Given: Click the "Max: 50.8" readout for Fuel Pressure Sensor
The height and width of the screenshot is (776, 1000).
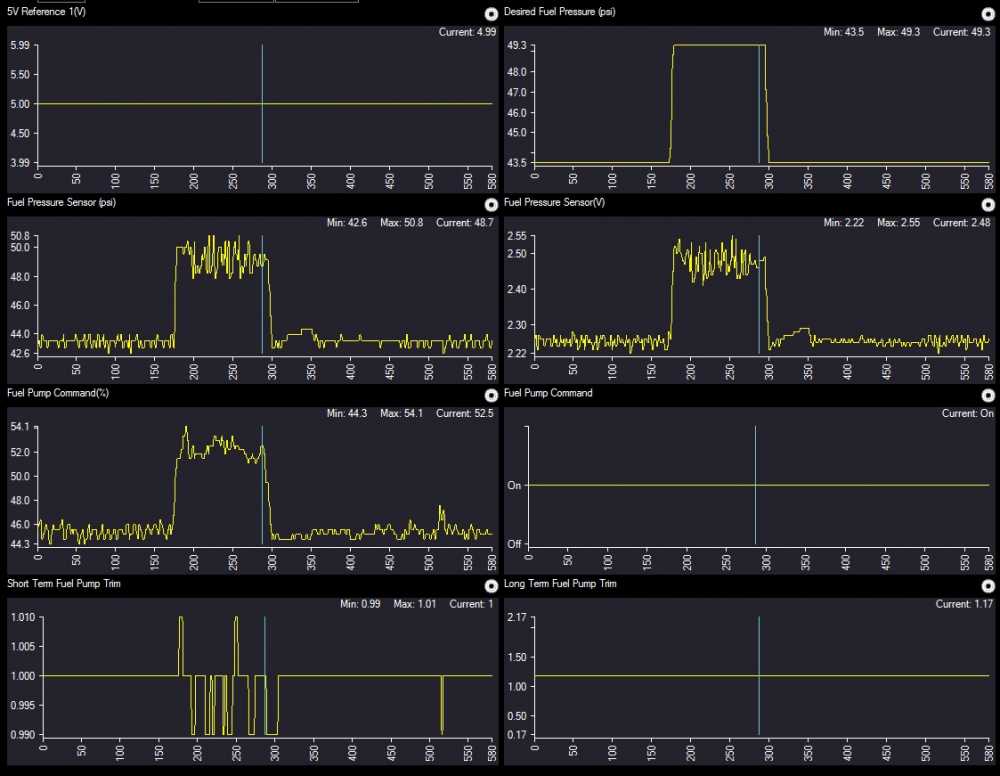Looking at the screenshot, I should coord(400,223).
